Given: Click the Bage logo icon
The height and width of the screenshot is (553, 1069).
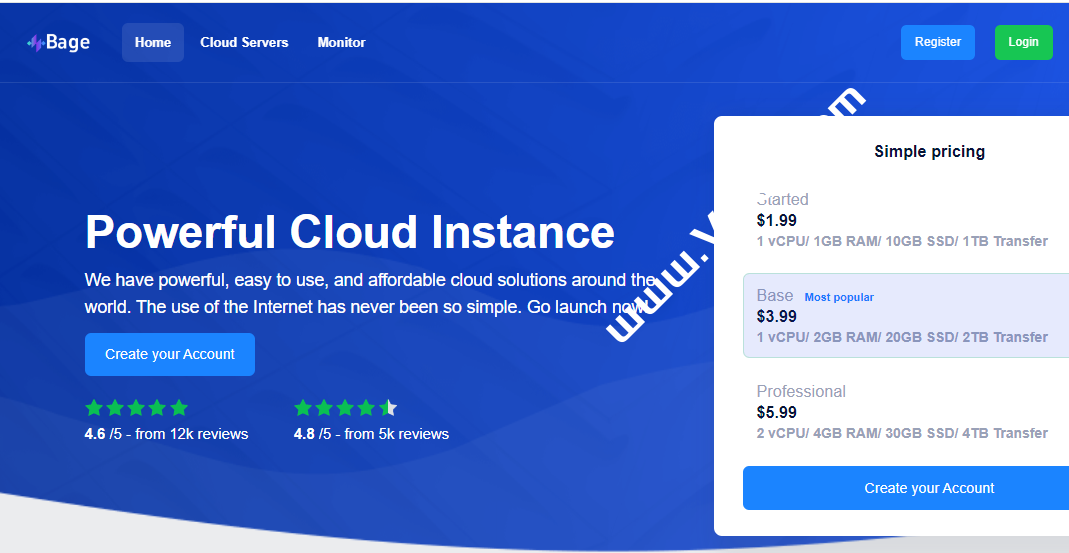Looking at the screenshot, I should [x=35, y=43].
